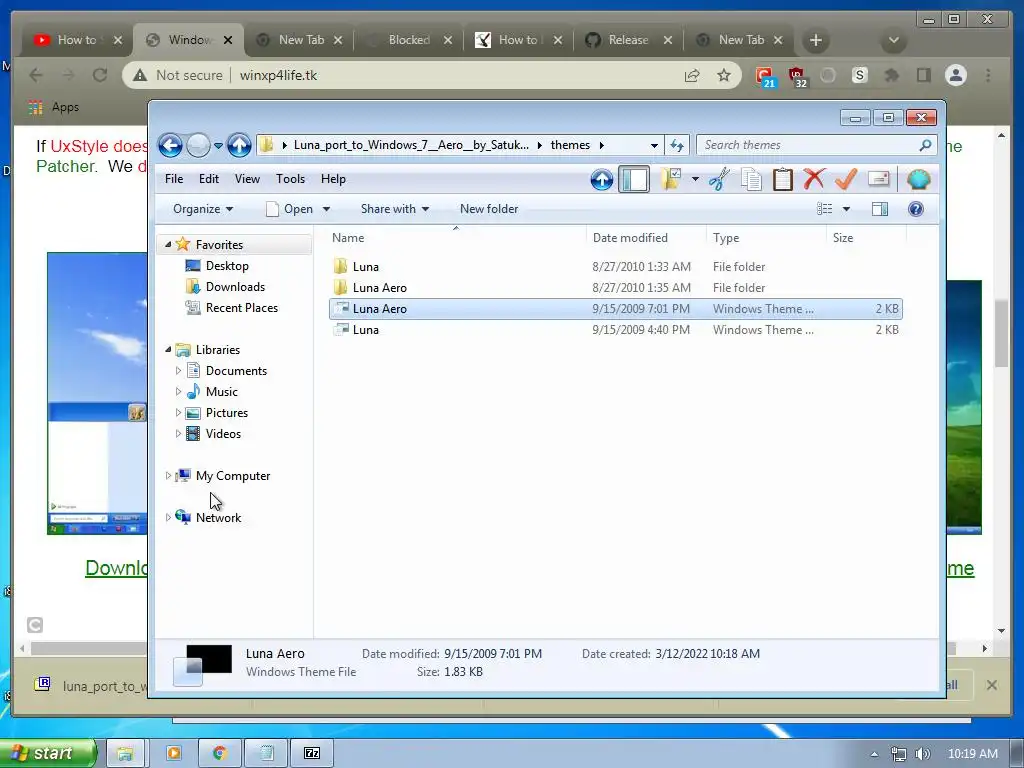Select Desktop in Favorites
The width and height of the screenshot is (1024, 768).
[x=227, y=266]
